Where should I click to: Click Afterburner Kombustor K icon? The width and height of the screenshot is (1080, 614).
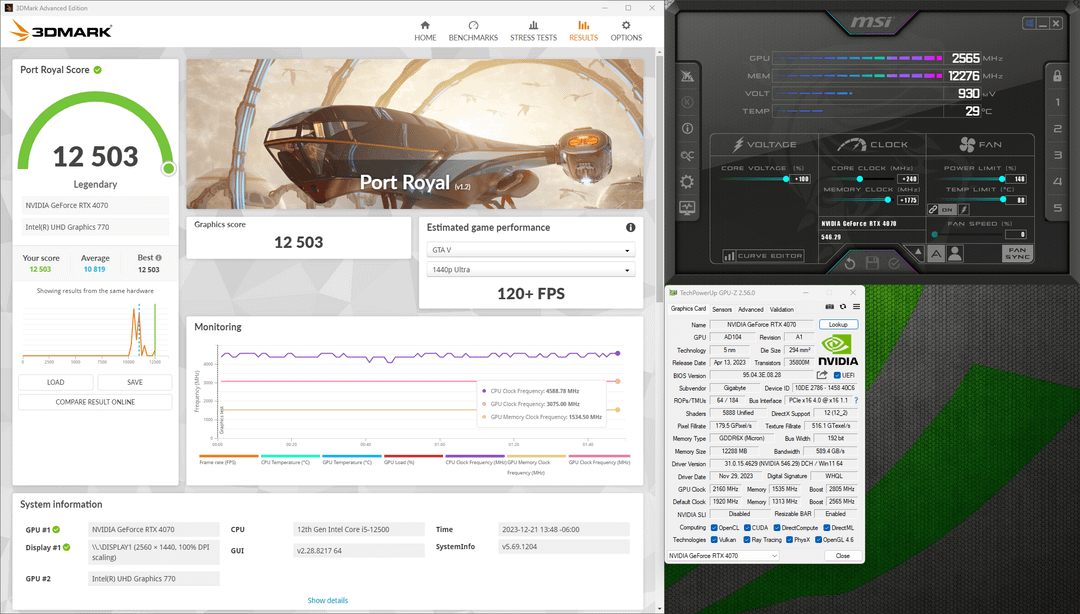tap(687, 102)
